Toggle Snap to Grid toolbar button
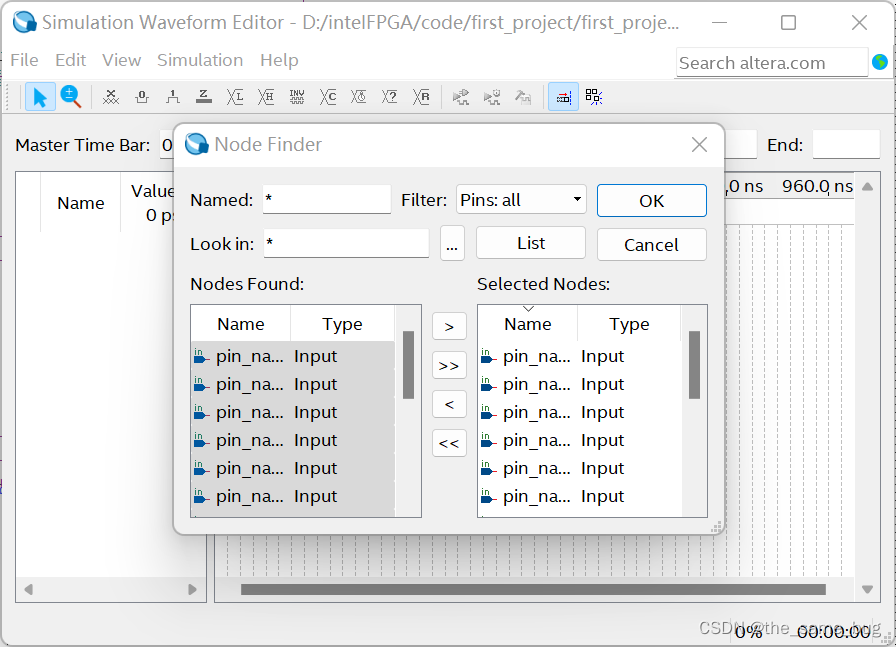 coord(563,97)
